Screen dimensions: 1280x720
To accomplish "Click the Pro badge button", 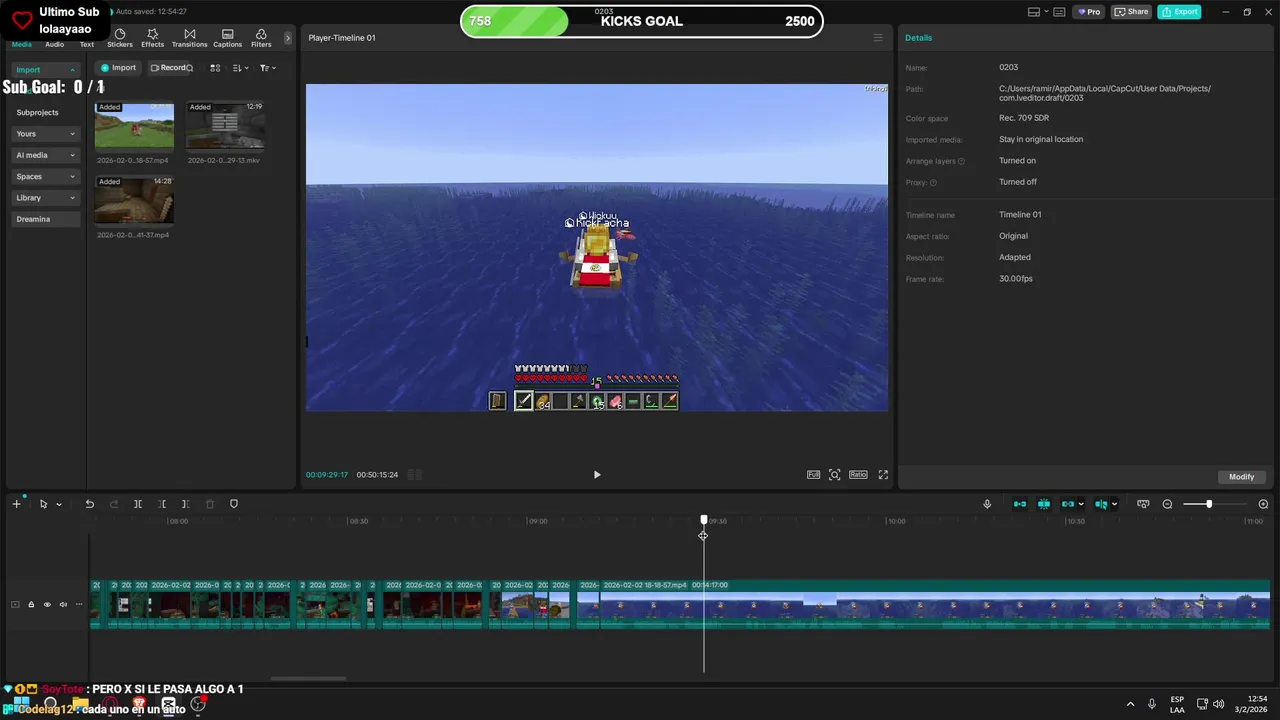I will pos(1089,12).
